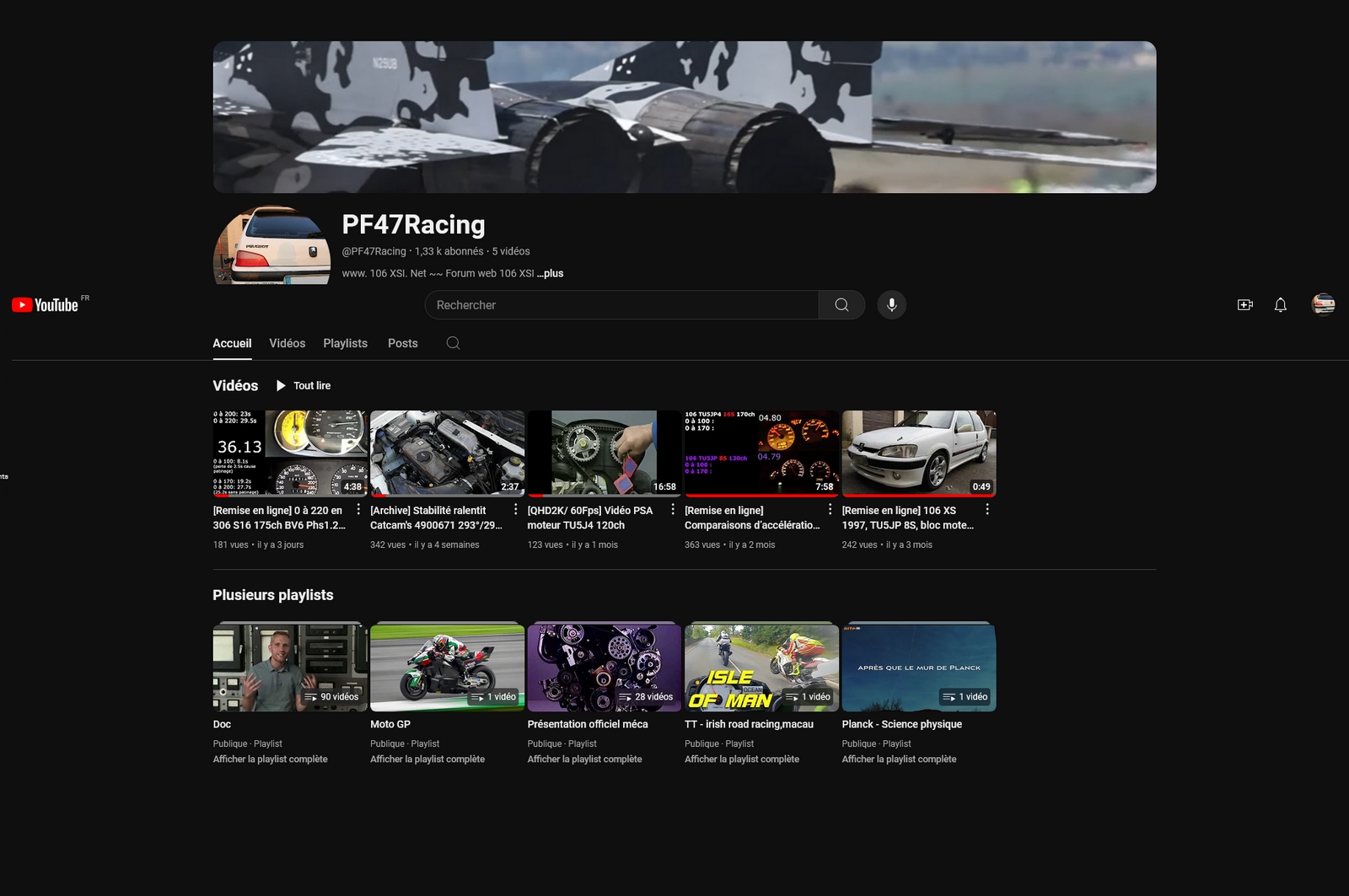Expand channel description with …plus
Viewport: 1349px width, 896px height.
551,273
